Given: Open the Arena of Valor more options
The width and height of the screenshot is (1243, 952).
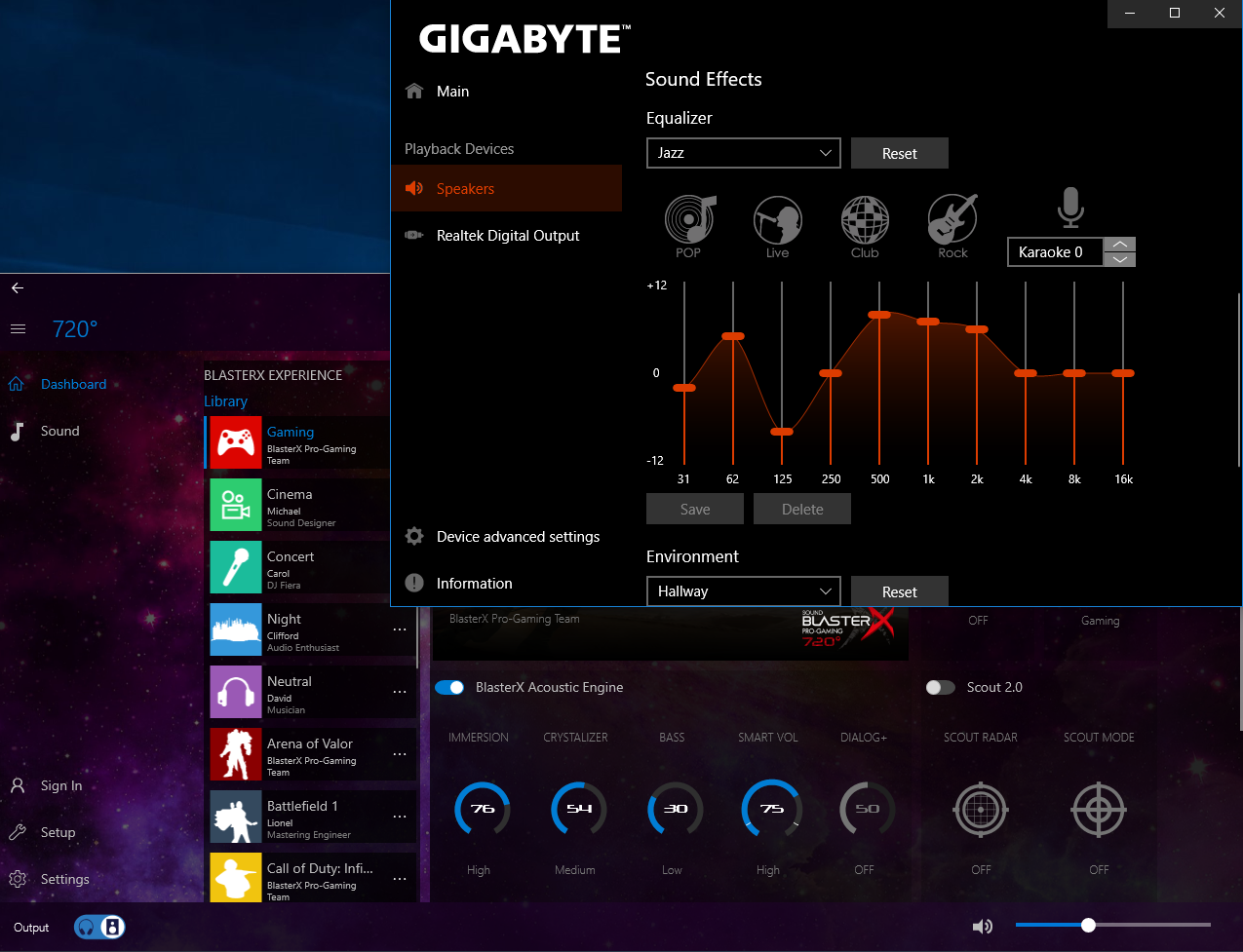Looking at the screenshot, I should point(400,754).
